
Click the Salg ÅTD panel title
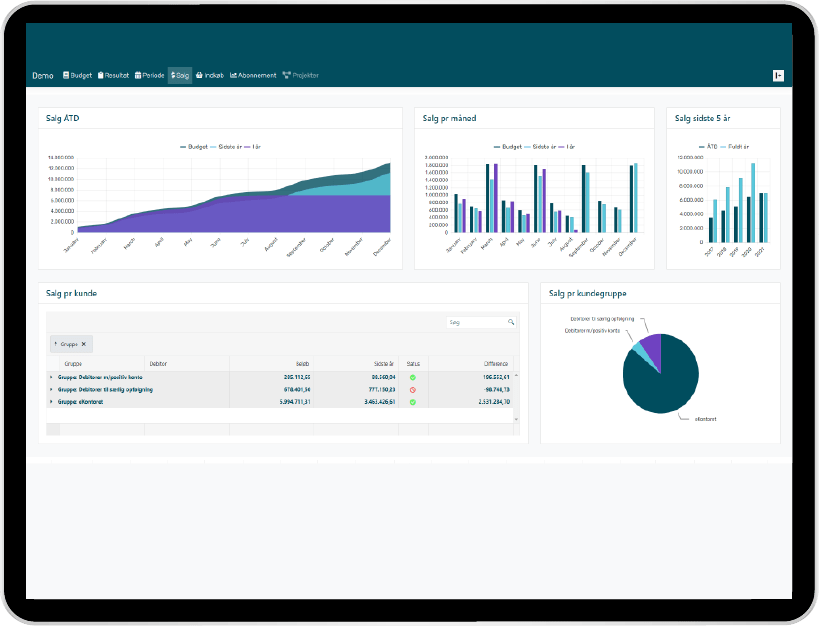click(63, 119)
